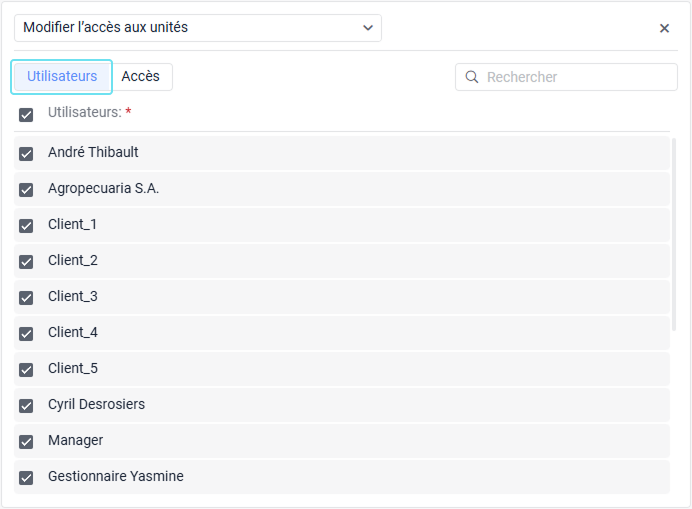The image size is (692, 509).
Task: Deselect the Client_1 checkbox
Action: [x=26, y=226]
